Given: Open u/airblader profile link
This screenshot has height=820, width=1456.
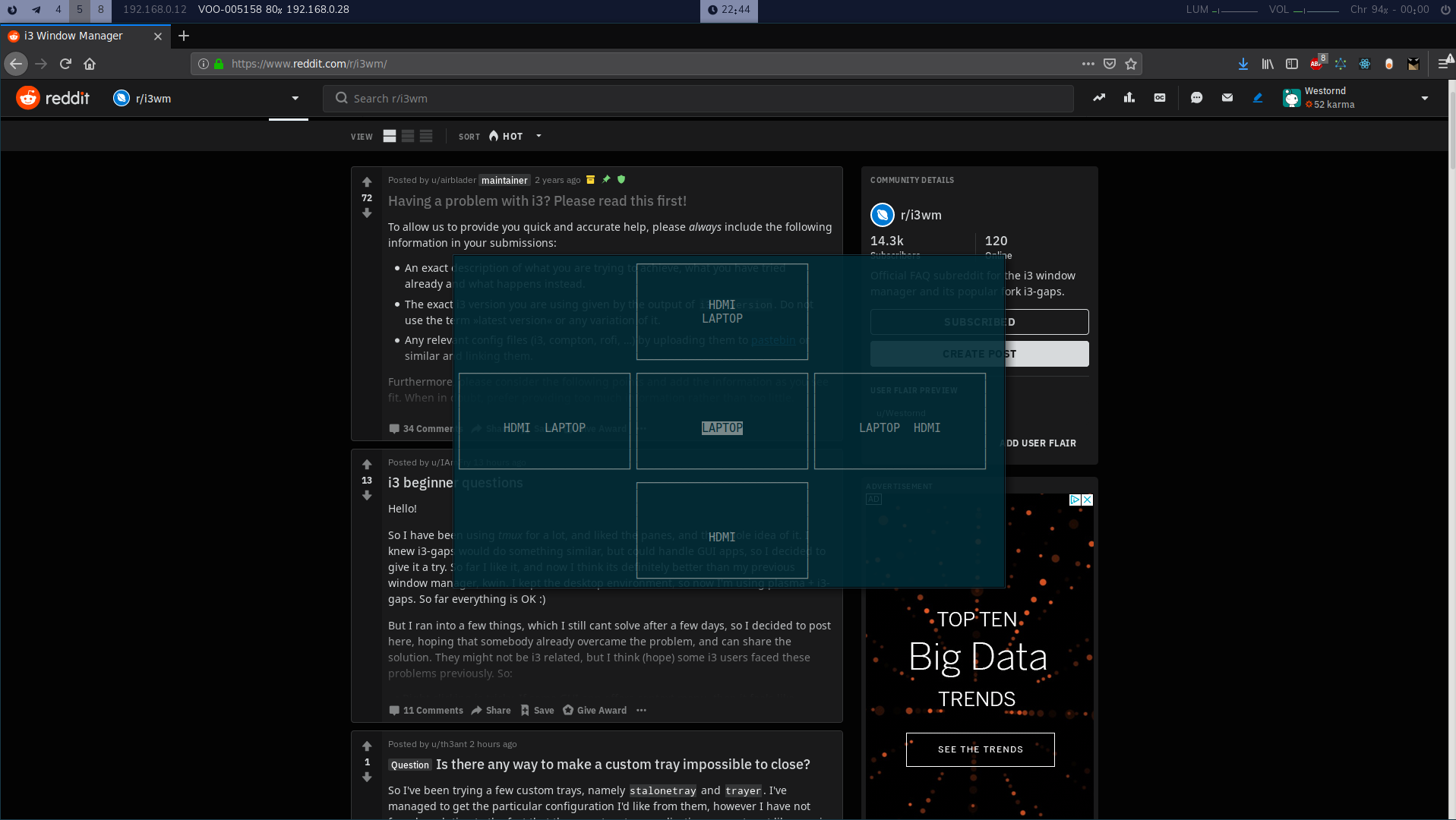Looking at the screenshot, I should 453,180.
